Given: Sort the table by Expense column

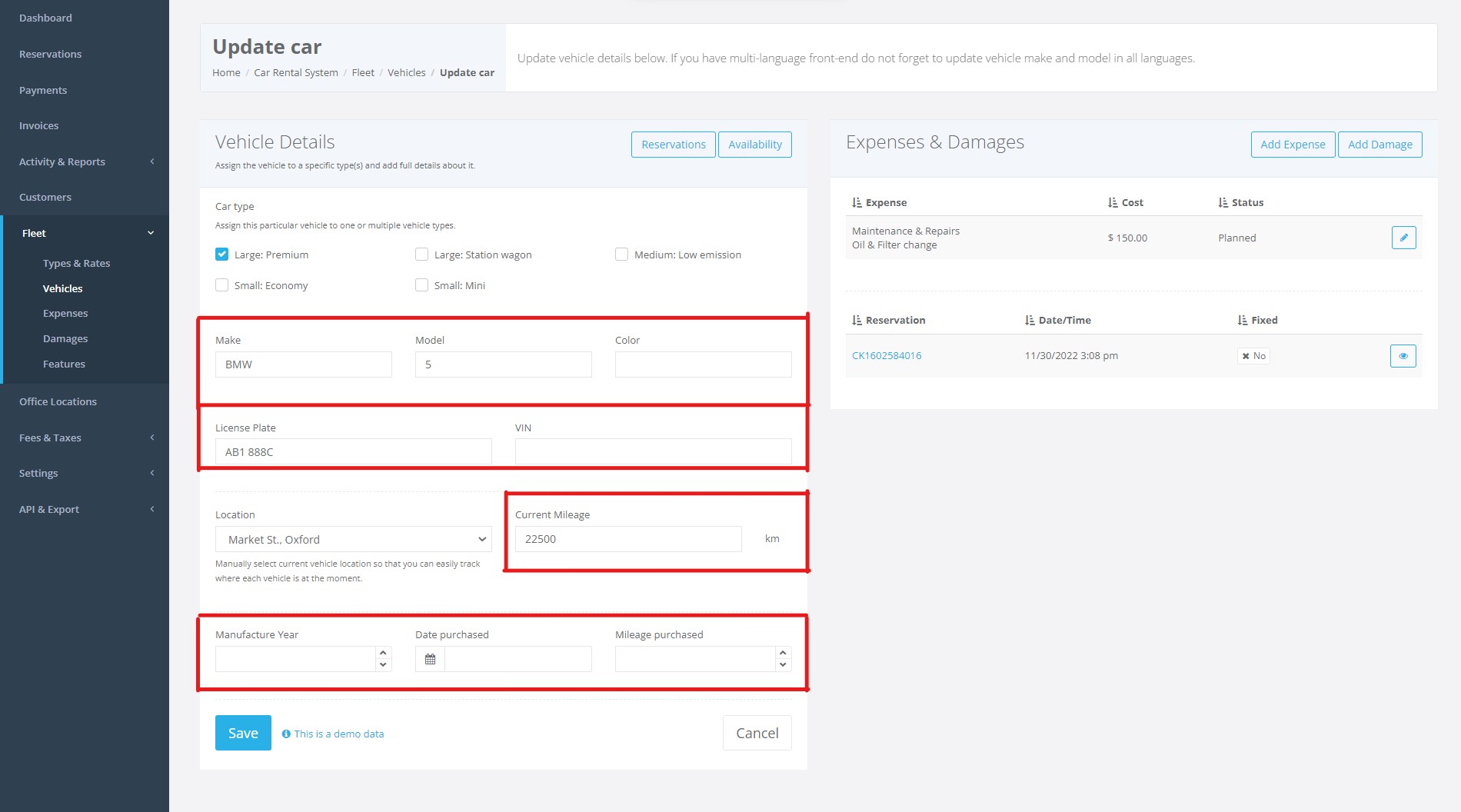Looking at the screenshot, I should tap(879, 203).
